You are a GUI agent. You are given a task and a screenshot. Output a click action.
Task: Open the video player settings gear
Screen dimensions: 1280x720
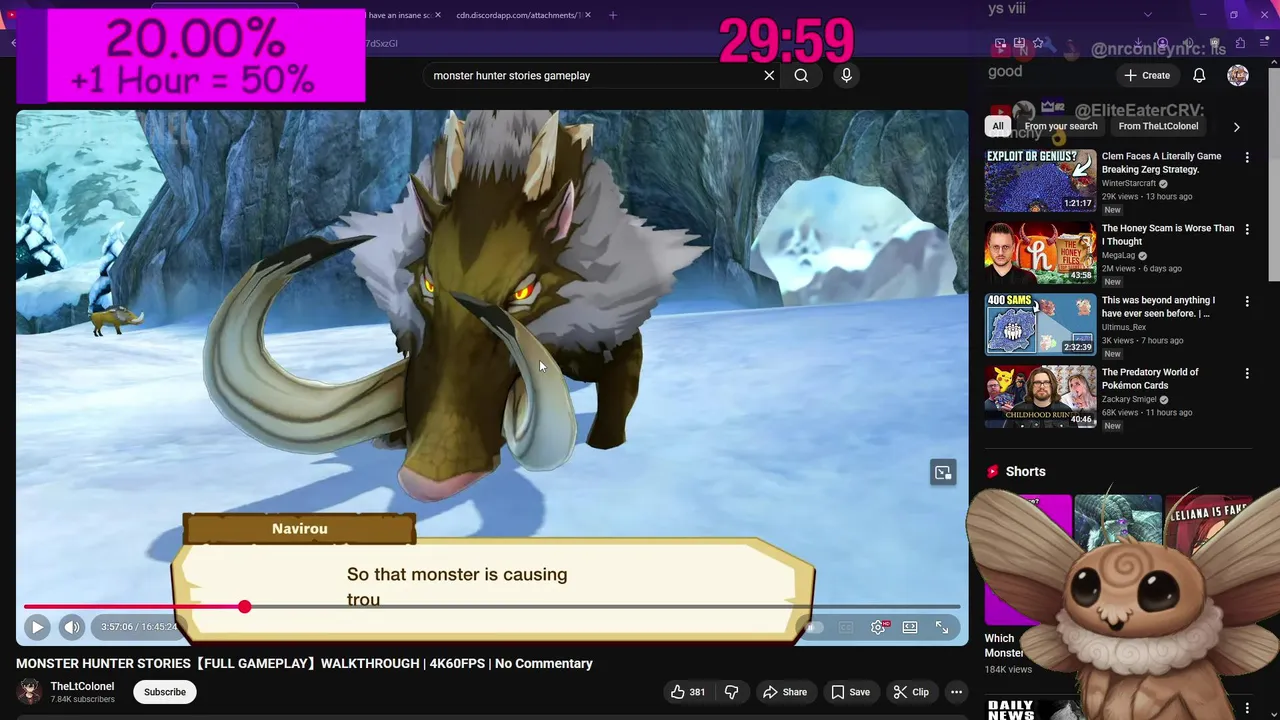click(x=878, y=627)
